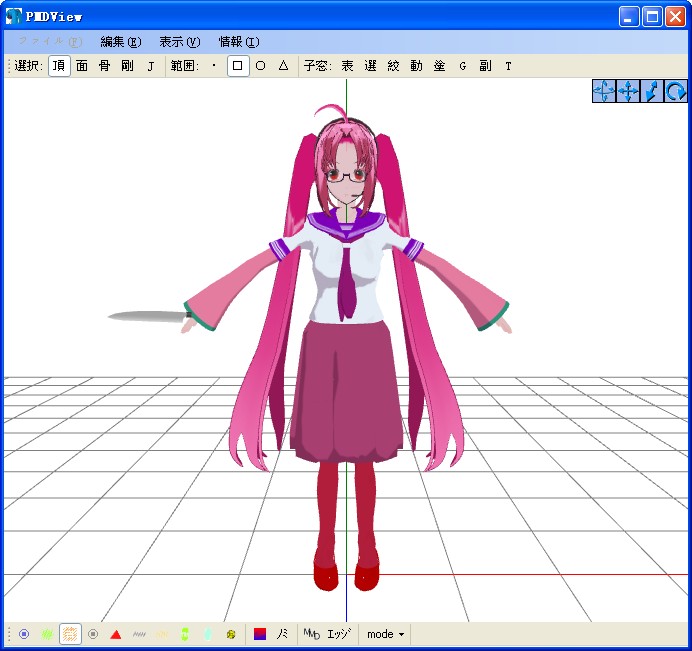Toggle the blue circle vertex display icon
The width and height of the screenshot is (692, 651).
point(24,634)
